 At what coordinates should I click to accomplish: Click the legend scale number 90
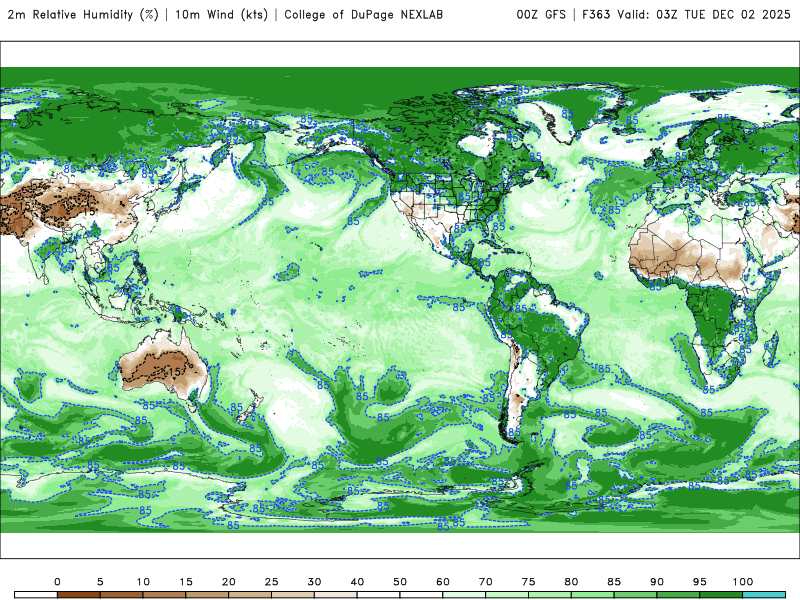tap(657, 582)
